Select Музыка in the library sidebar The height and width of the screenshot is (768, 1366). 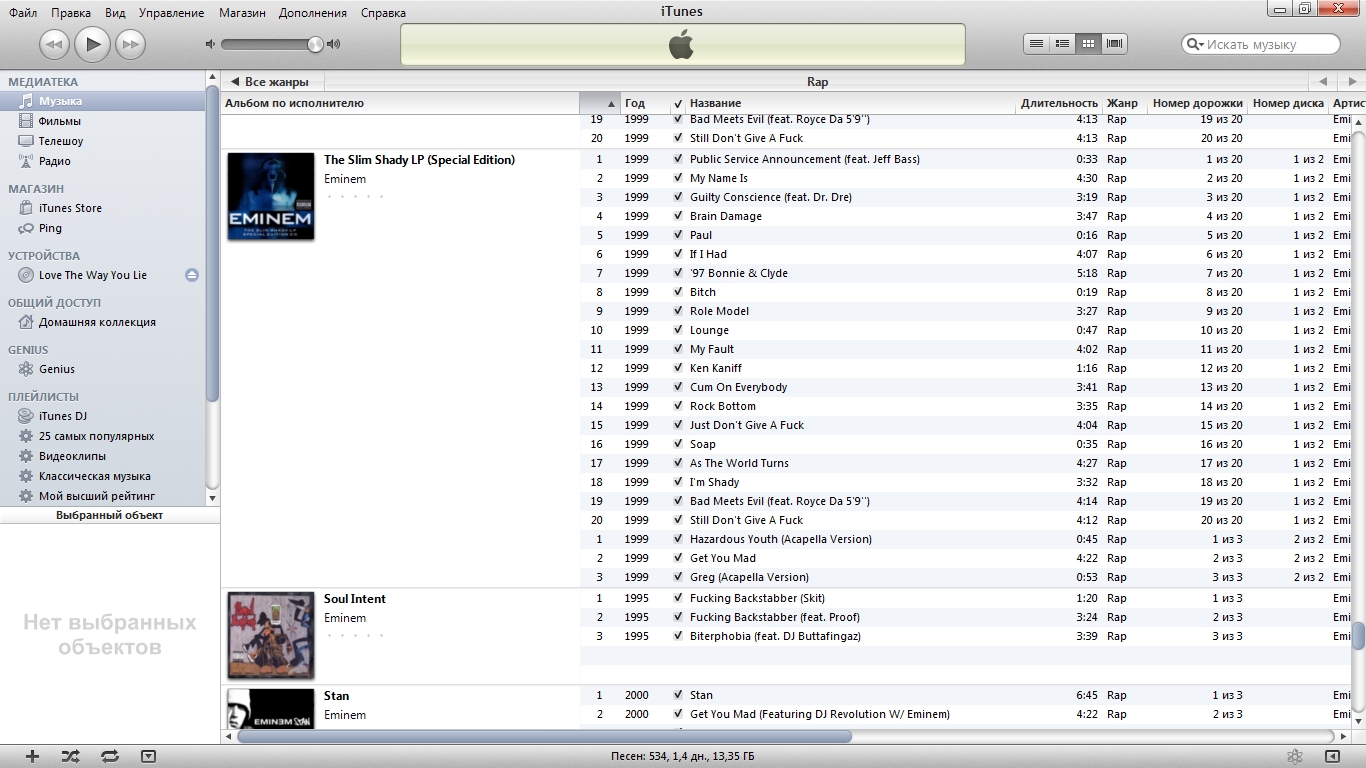(103, 101)
